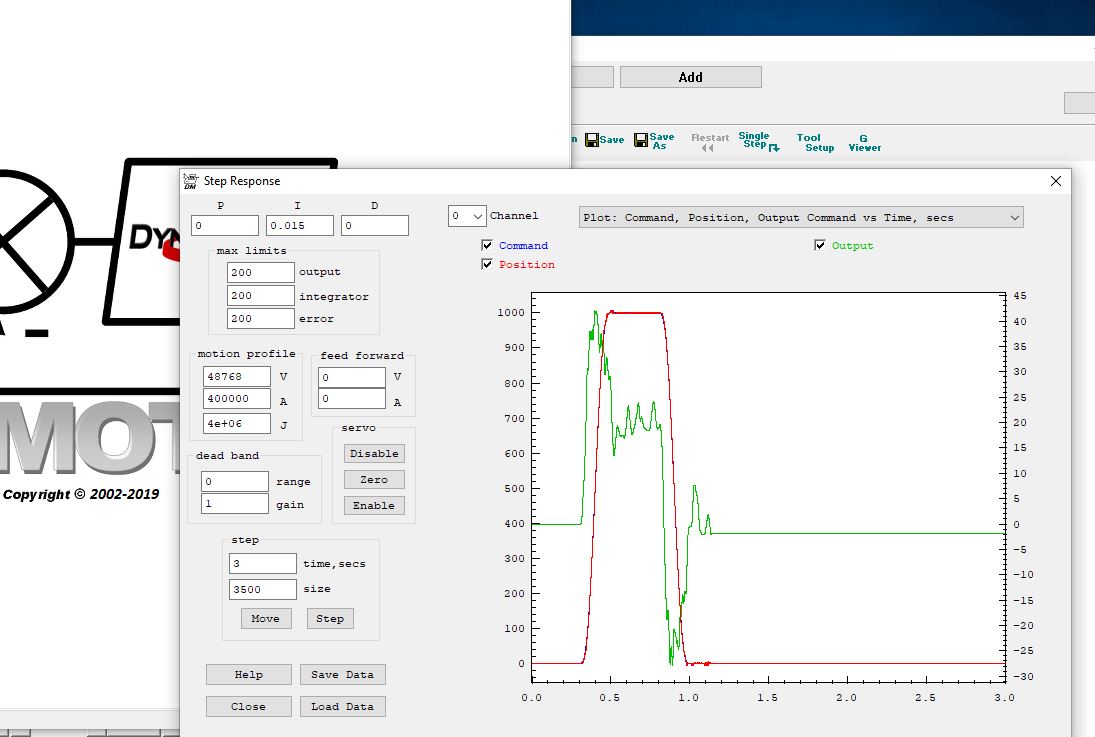Image resolution: width=1095 pixels, height=737 pixels.
Task: Open the Channel dropdown
Action: (x=467, y=216)
